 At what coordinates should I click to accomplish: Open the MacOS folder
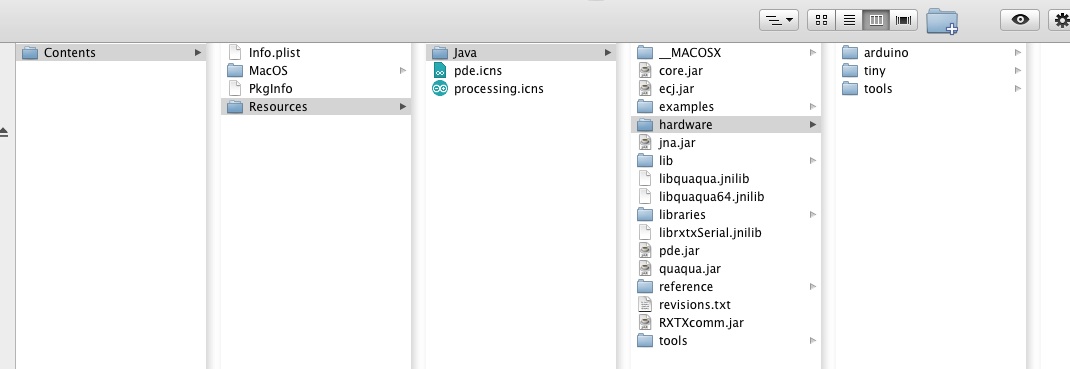coord(316,70)
